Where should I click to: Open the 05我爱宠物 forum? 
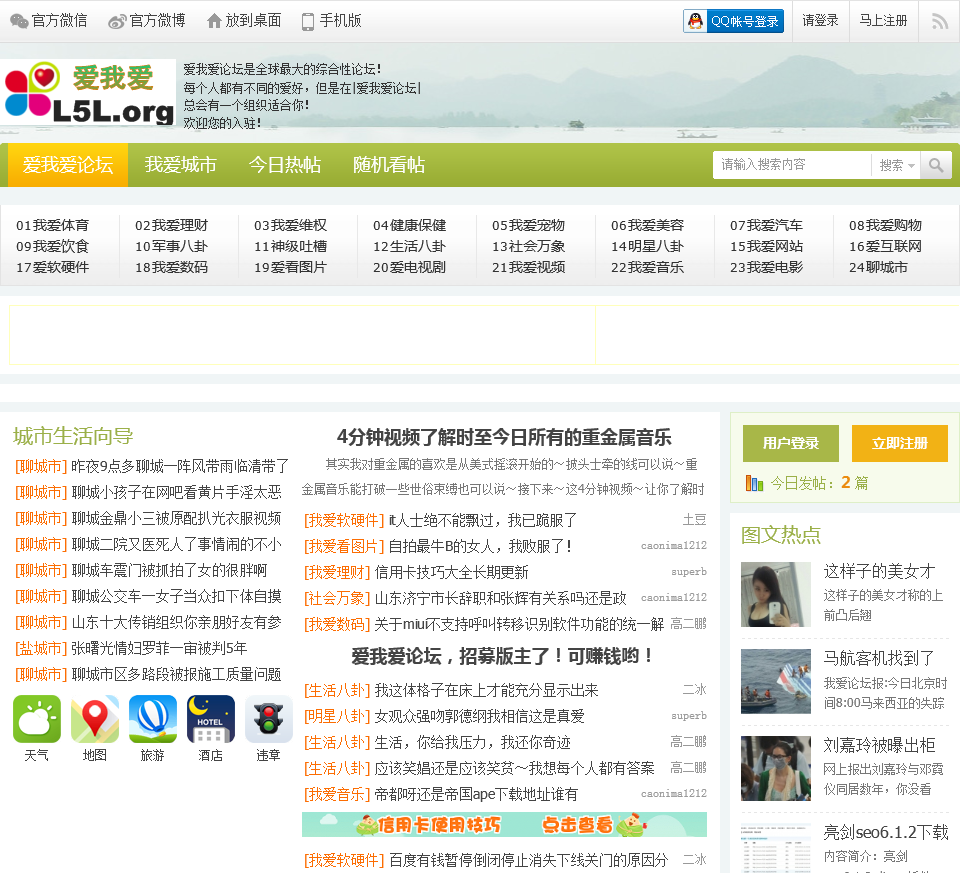tap(528, 225)
